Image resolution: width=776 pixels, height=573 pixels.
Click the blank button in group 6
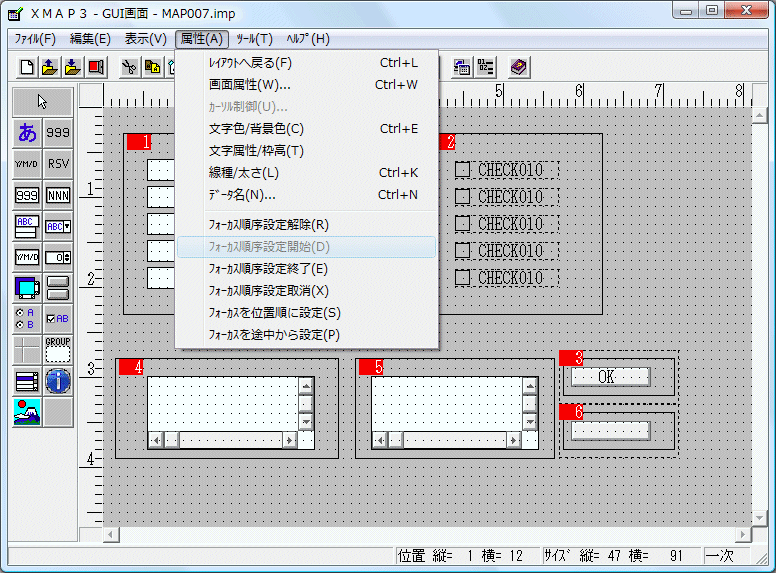[610, 430]
